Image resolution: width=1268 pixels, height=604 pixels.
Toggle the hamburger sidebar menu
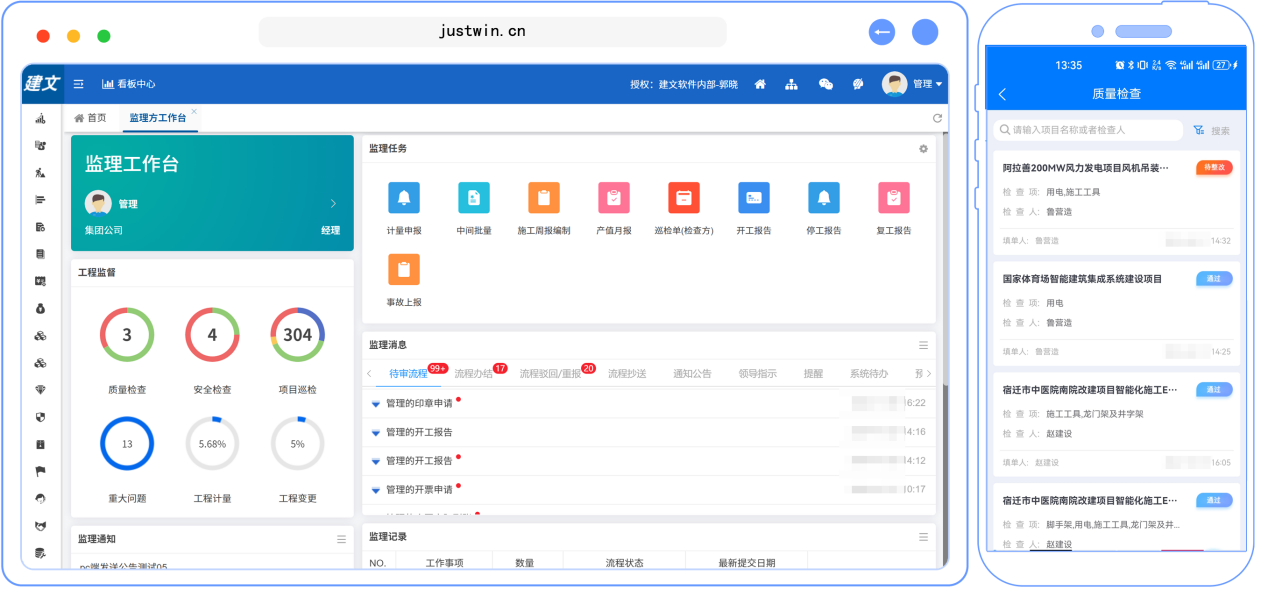79,85
